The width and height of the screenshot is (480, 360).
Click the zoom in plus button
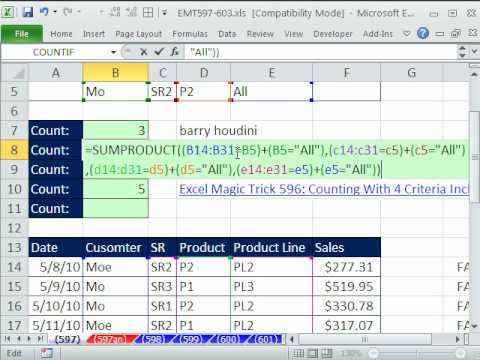(x=460, y=353)
